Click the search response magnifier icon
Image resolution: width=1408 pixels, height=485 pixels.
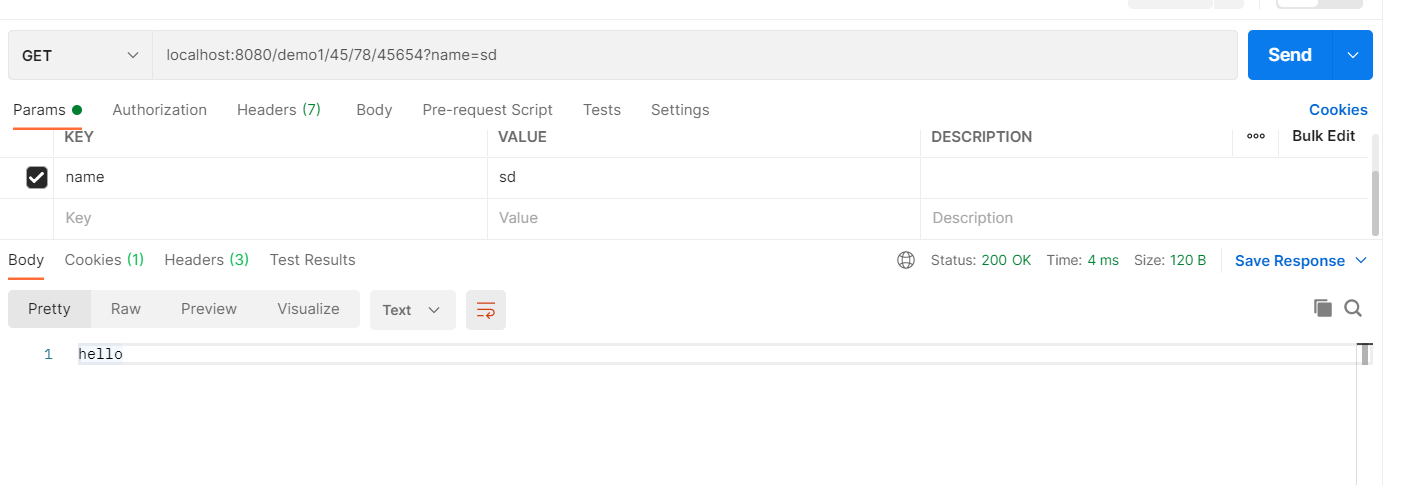pyautogui.click(x=1353, y=308)
